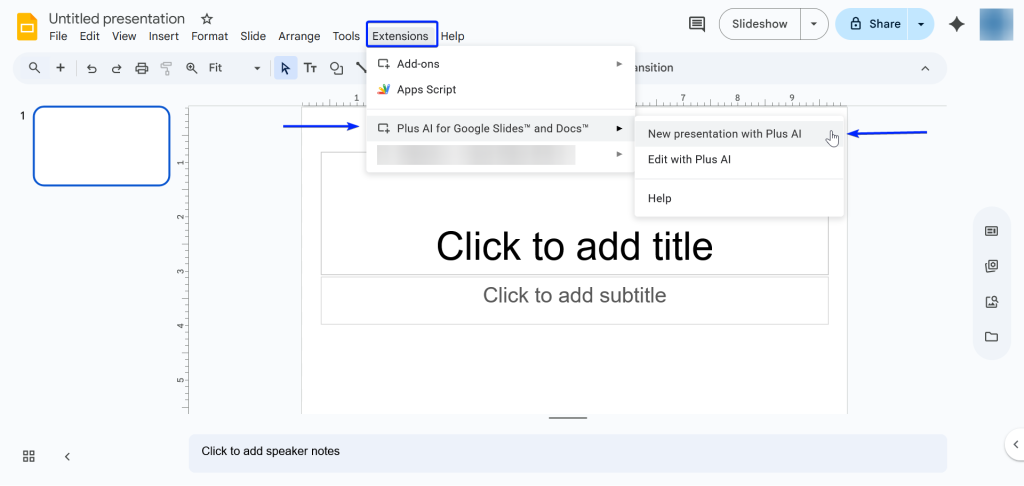Click the Redo arrow in toolbar
The image size is (1024, 486).
tap(116, 68)
